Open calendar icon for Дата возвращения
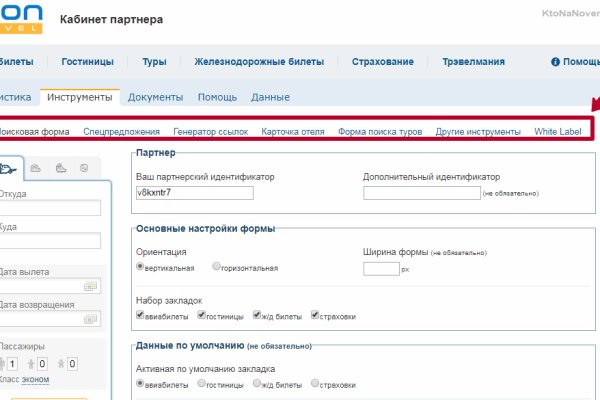 point(91,320)
